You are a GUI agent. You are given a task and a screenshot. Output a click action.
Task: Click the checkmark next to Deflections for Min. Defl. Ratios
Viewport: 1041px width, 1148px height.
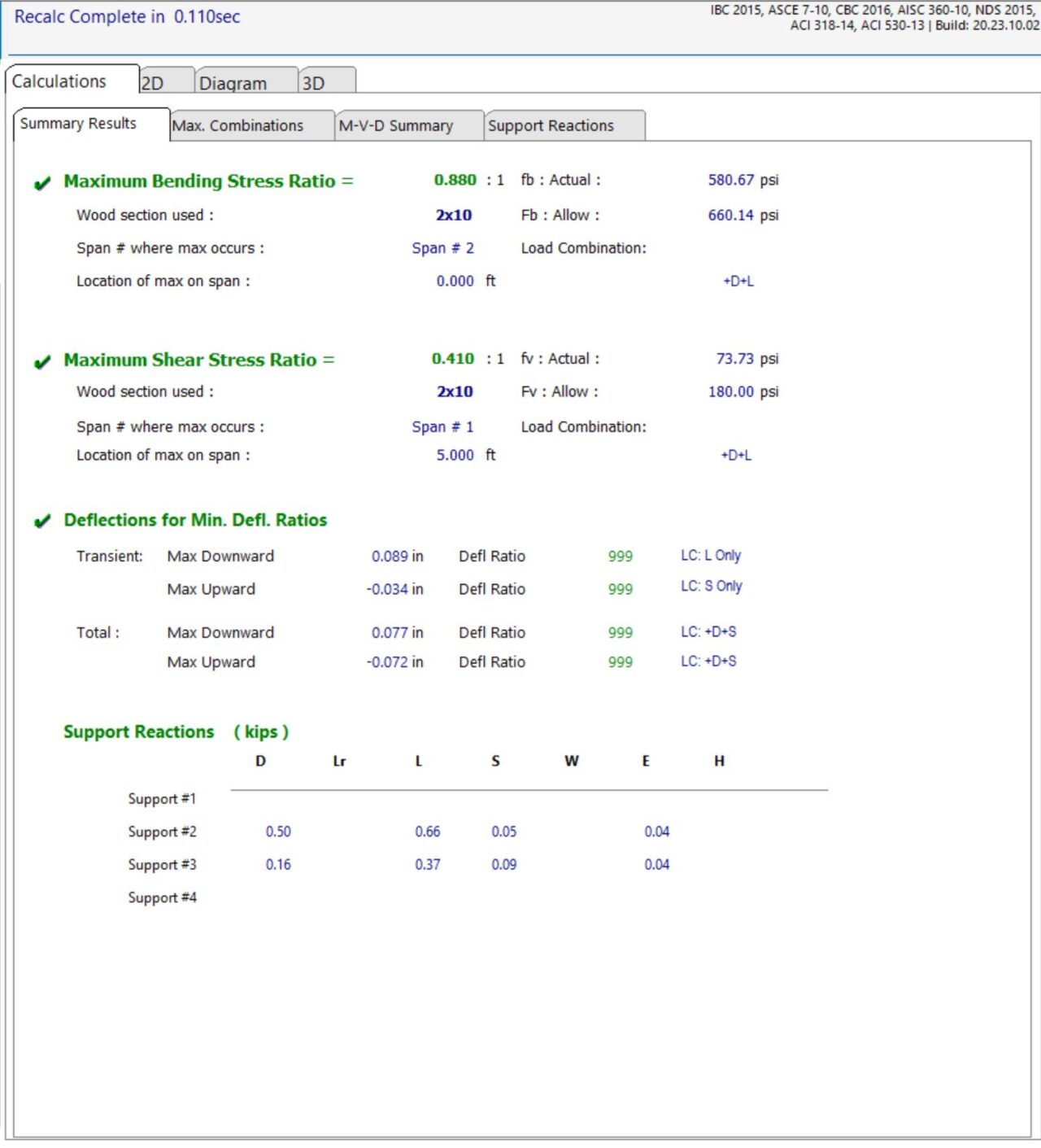click(x=42, y=520)
